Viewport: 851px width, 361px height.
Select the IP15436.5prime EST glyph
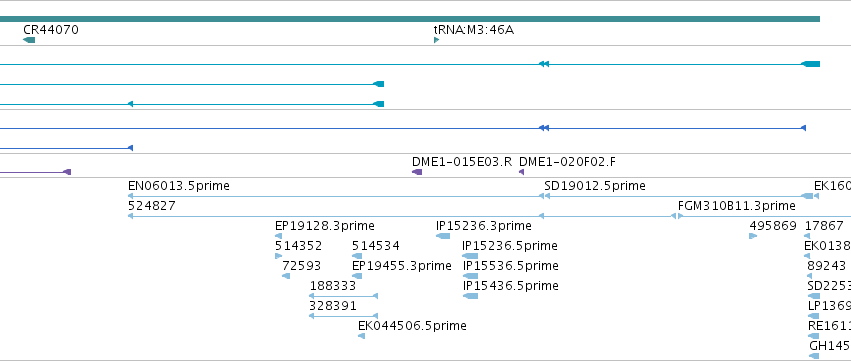pos(471,296)
